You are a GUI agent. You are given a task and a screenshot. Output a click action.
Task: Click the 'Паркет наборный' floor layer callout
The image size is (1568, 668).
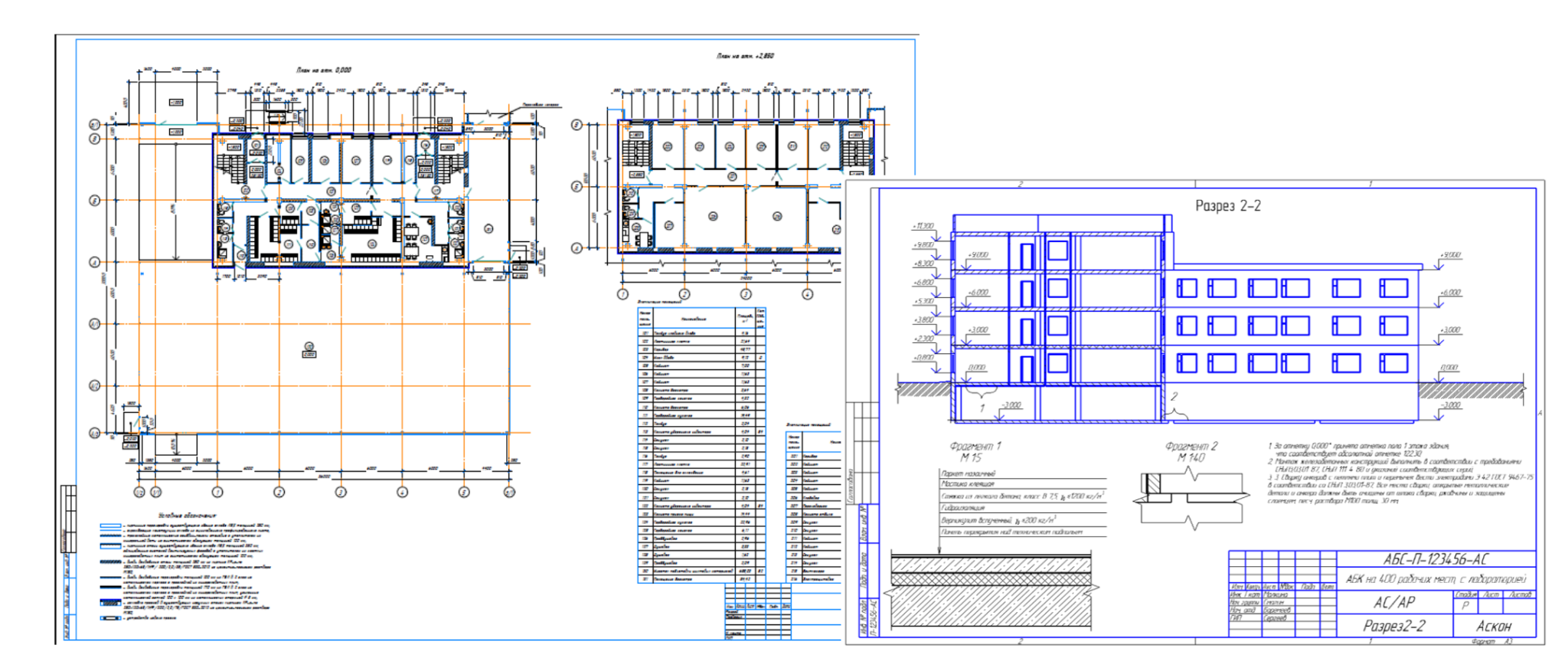pos(969,474)
